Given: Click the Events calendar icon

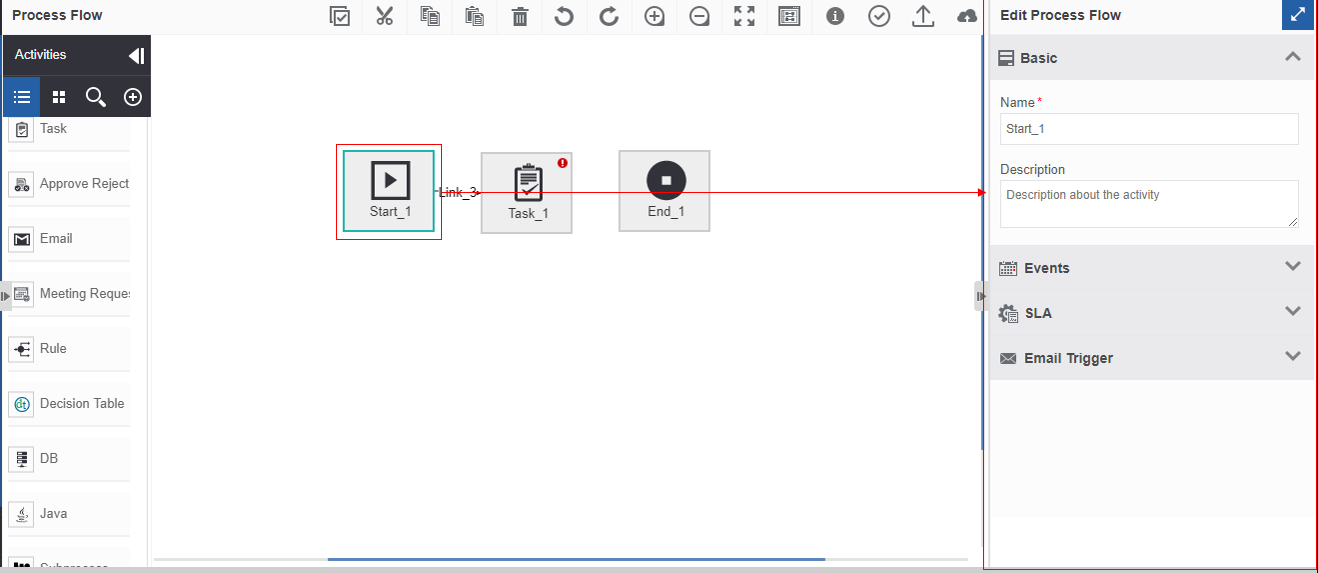Looking at the screenshot, I should (x=1008, y=268).
